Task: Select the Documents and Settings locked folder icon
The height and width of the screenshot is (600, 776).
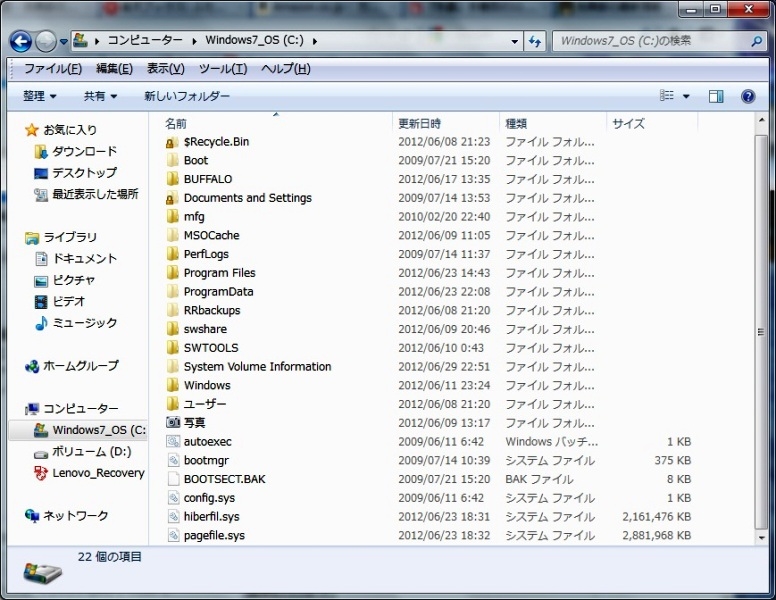Action: coord(172,199)
